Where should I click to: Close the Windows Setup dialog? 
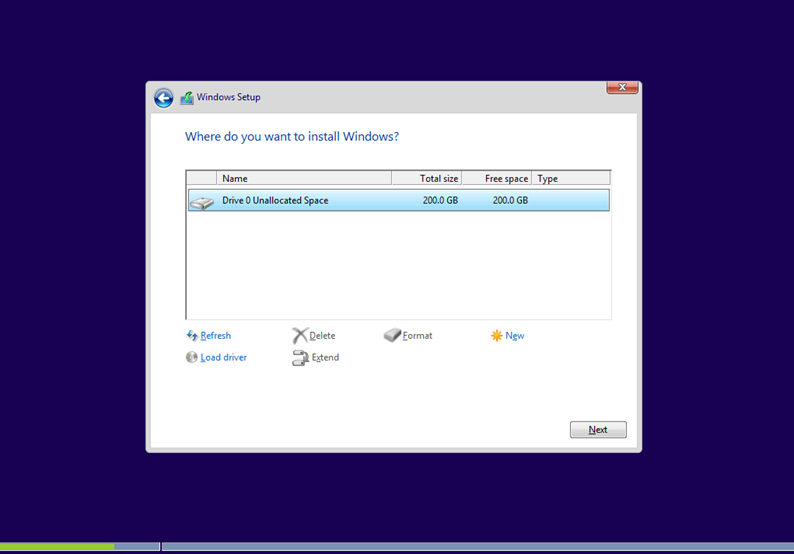click(622, 87)
